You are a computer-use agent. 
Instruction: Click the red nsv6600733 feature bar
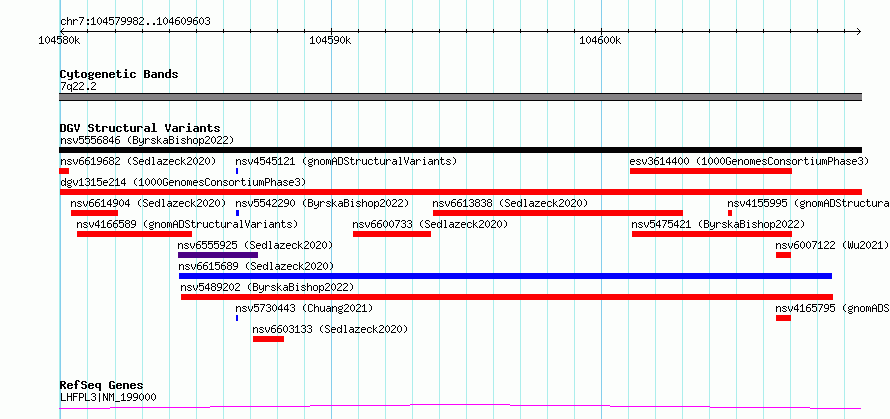[392, 234]
